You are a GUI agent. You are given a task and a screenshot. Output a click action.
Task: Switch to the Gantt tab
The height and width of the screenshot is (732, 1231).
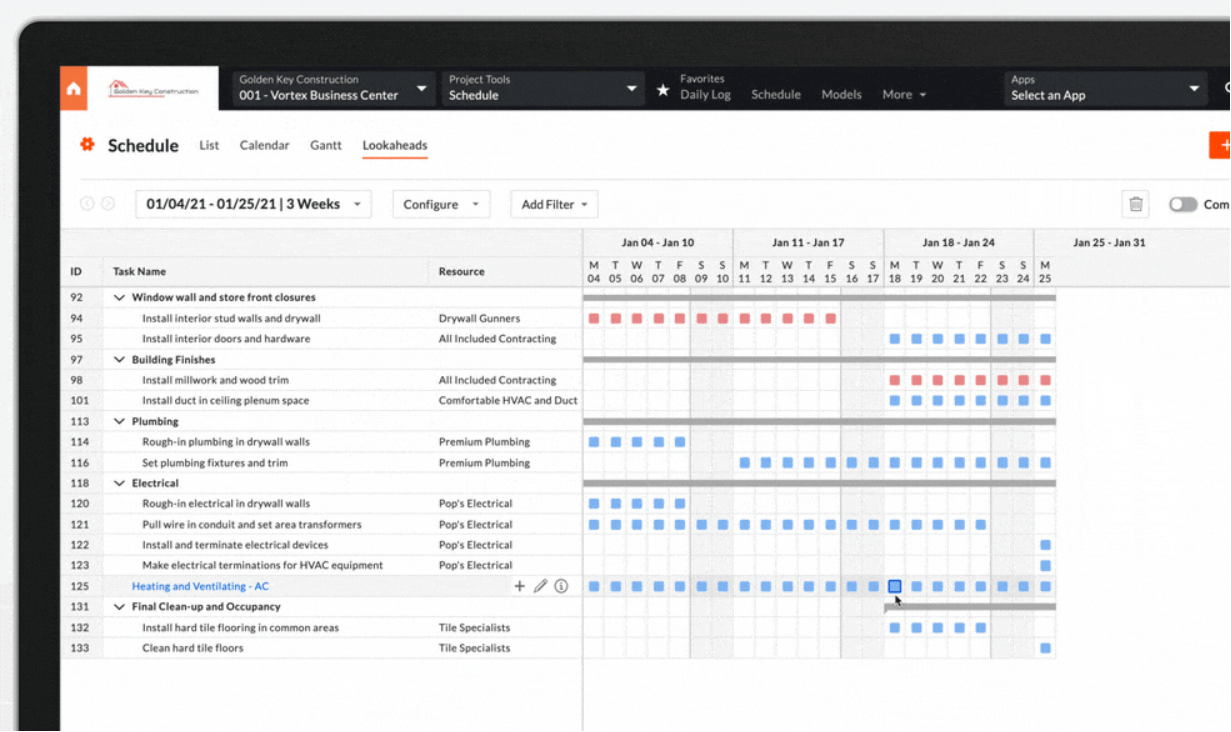326,145
